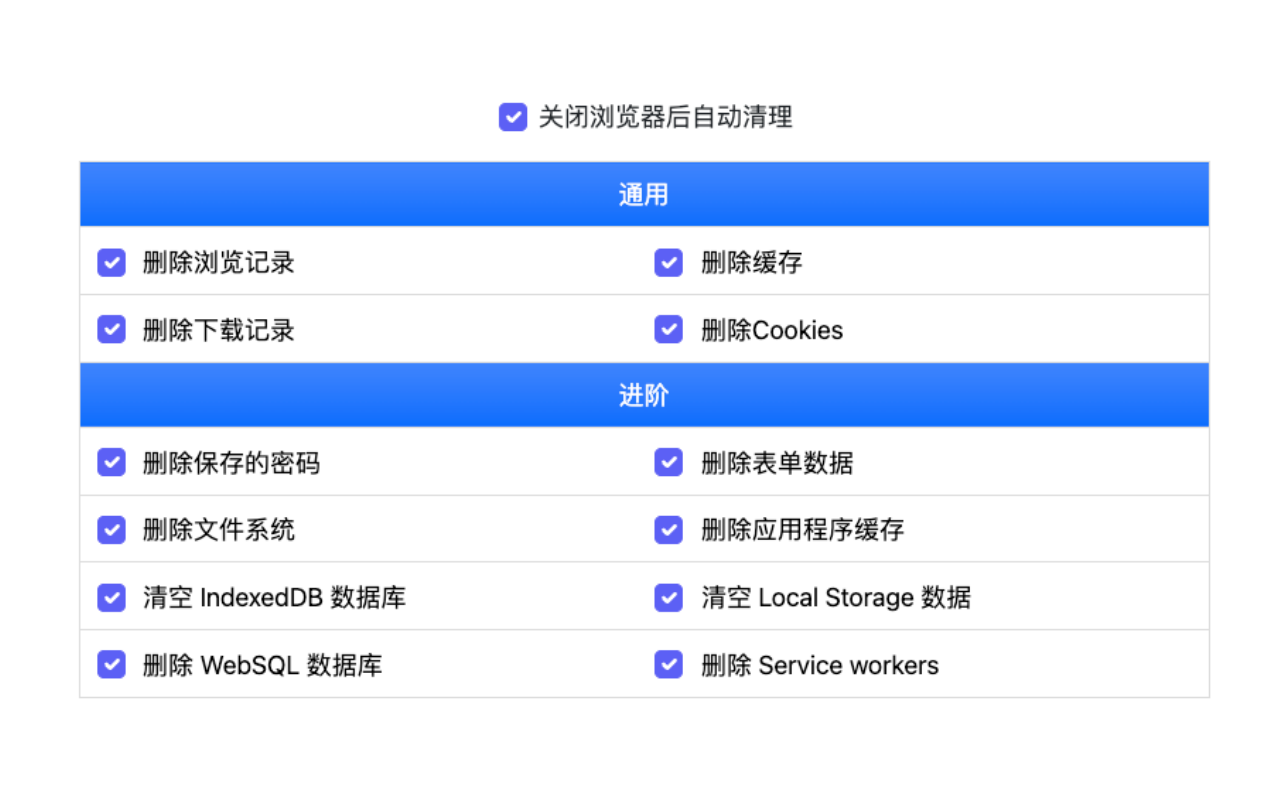Viewport: 1280px width, 800px height.
Task: Click the 关闭浏览器后自动清理 label text
Action: coord(664,117)
